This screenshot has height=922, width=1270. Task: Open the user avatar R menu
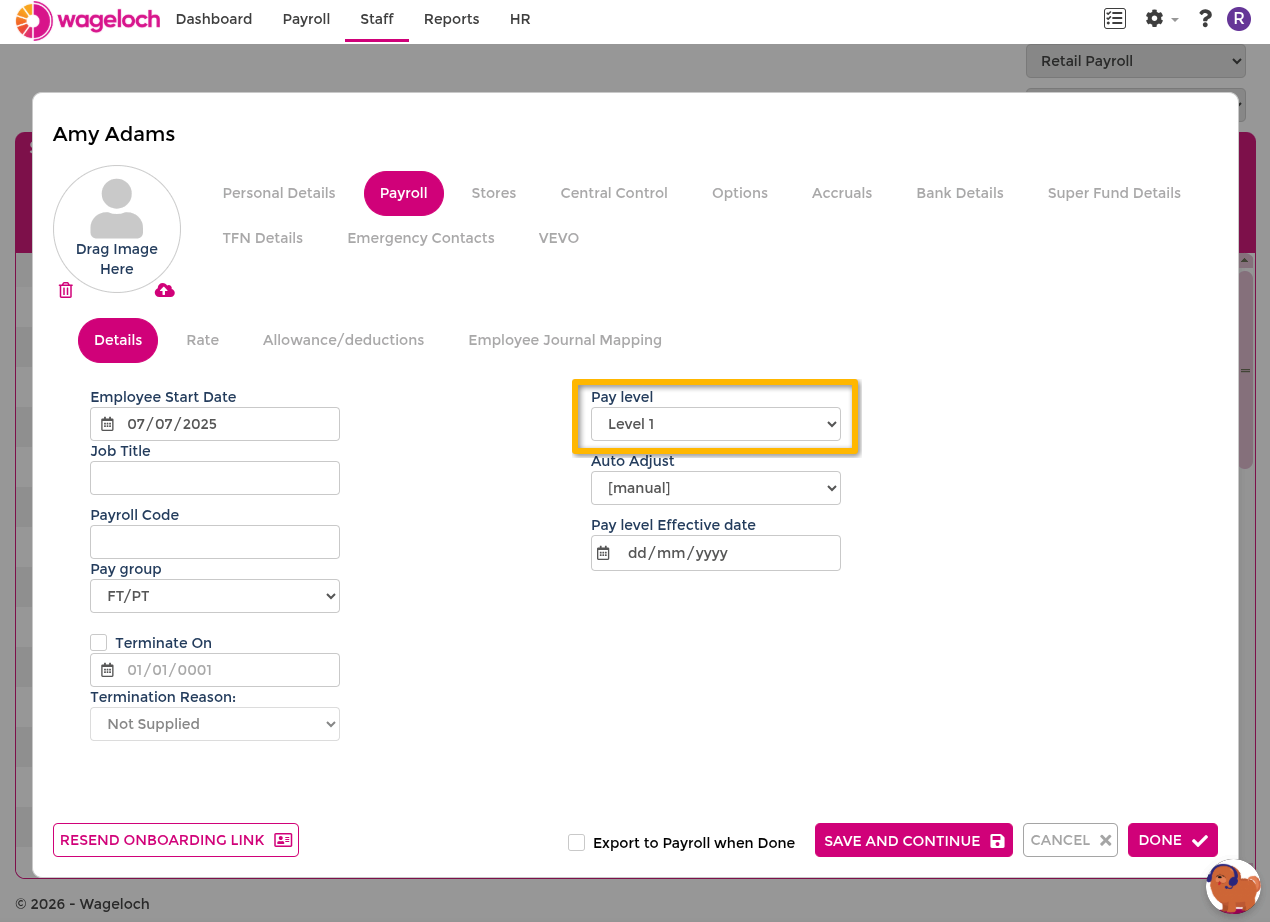pos(1239,18)
